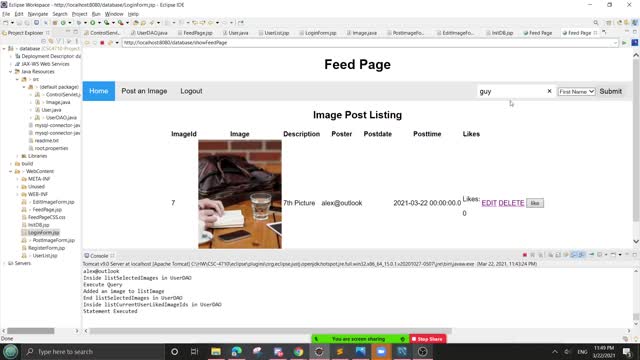Open the Display Selected Console dropdown

pyautogui.click(x=606, y=255)
